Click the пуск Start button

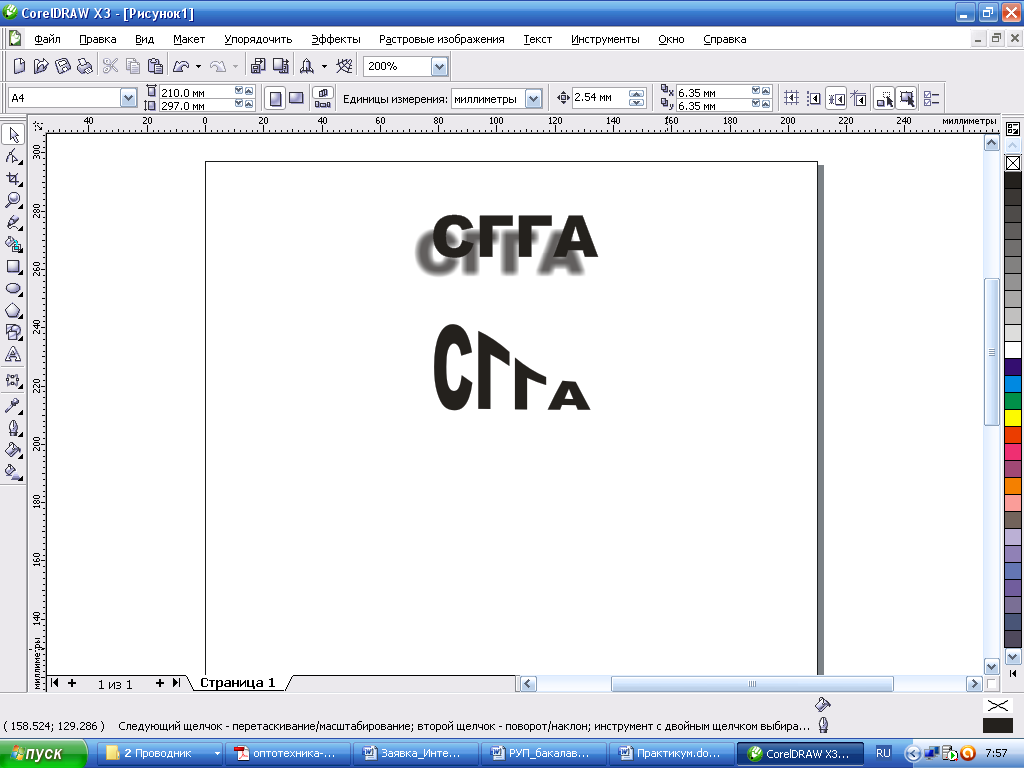coord(43,754)
